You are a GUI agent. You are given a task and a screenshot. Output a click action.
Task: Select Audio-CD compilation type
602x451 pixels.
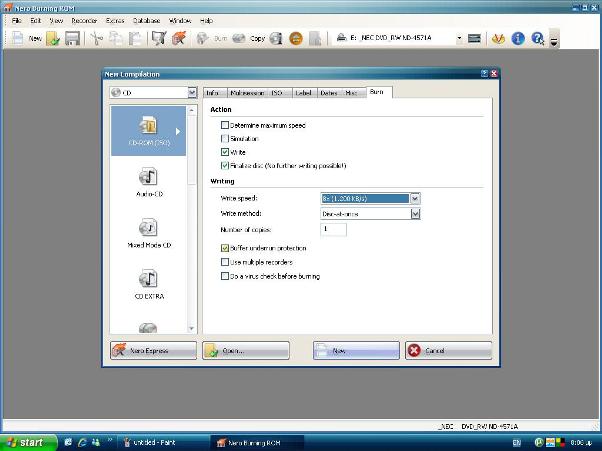[x=149, y=182]
